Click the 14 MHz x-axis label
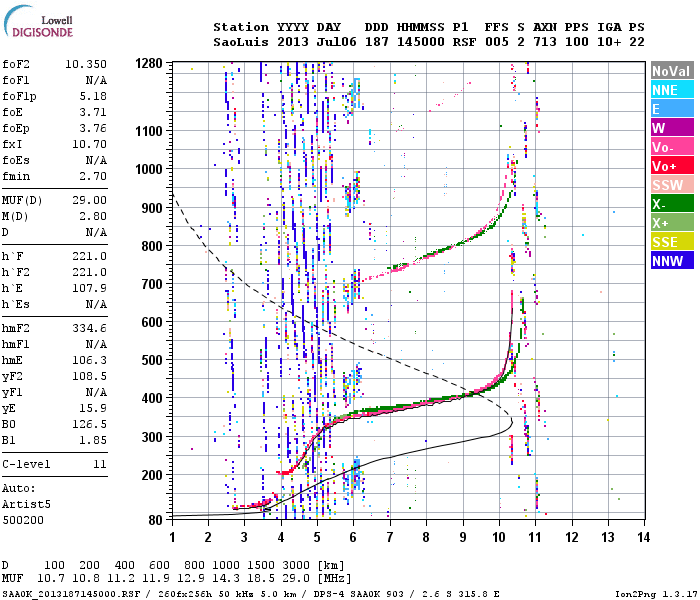Screen dimensions: 700x600 point(643,538)
